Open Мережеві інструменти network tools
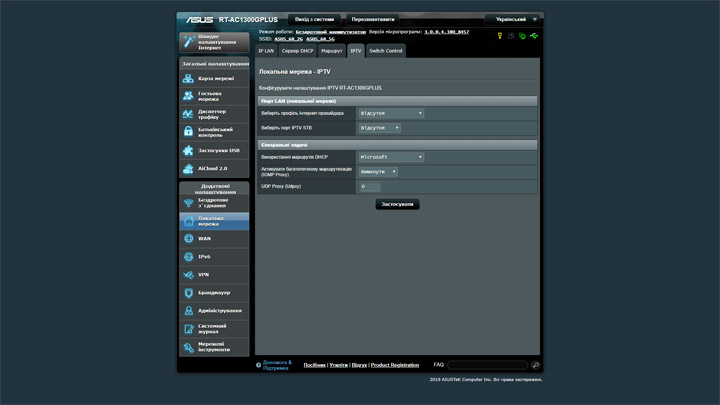This screenshot has height=405, width=720. pyautogui.click(x=214, y=347)
